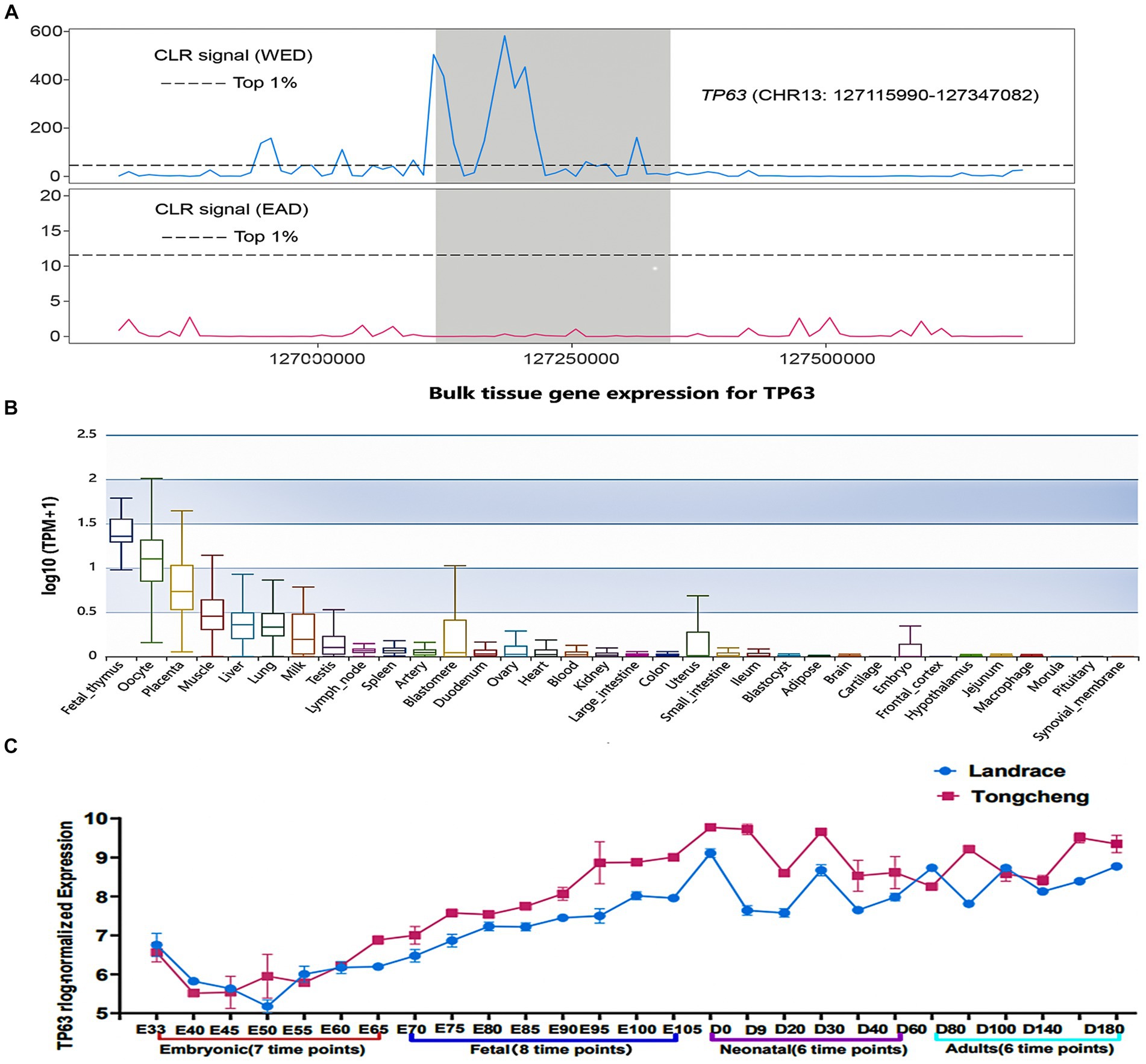Click the highest peak of the WED CLR signal

(504, 36)
